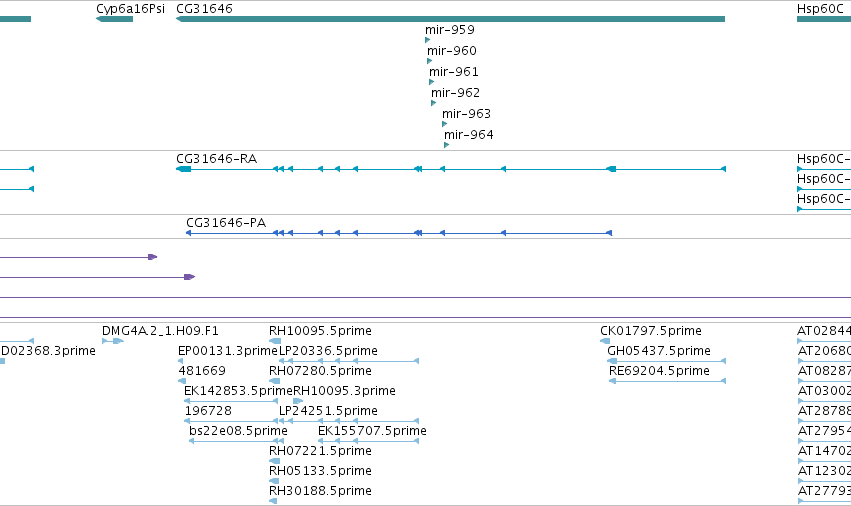The height and width of the screenshot is (506, 851).
Task: Click the CK01797.5prime EST label
Action: coord(651,331)
